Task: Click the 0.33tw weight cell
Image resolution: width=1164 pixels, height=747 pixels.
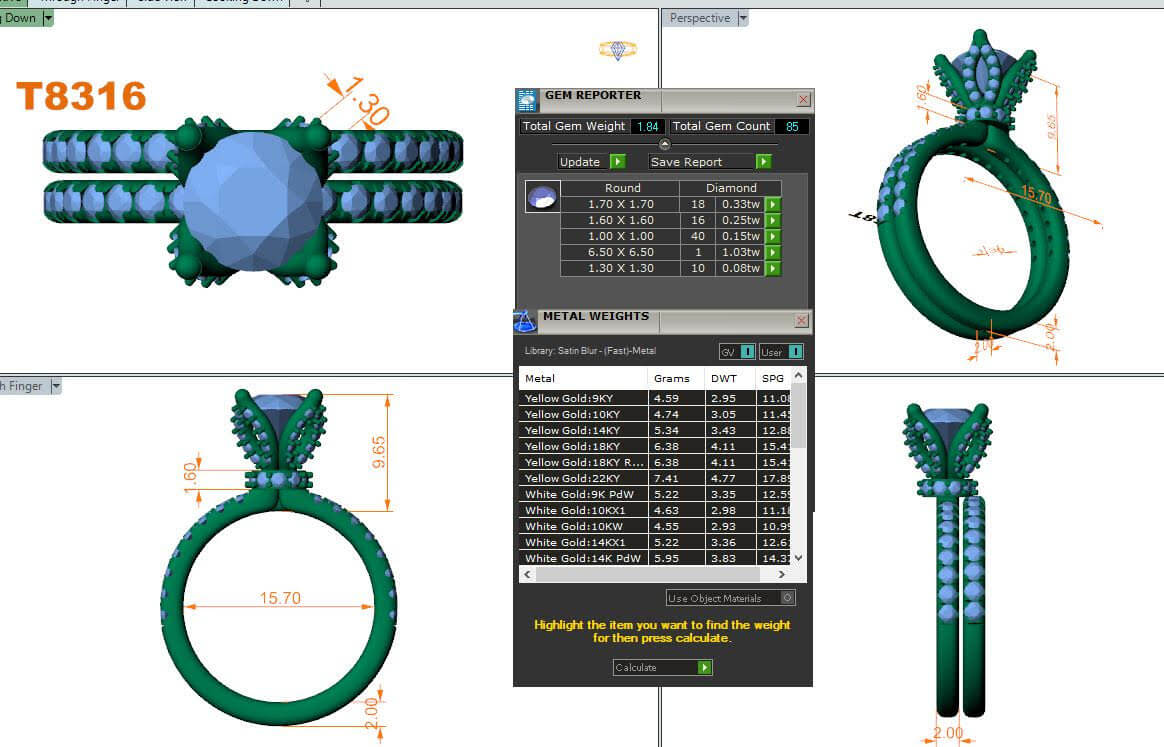Action: [741, 204]
